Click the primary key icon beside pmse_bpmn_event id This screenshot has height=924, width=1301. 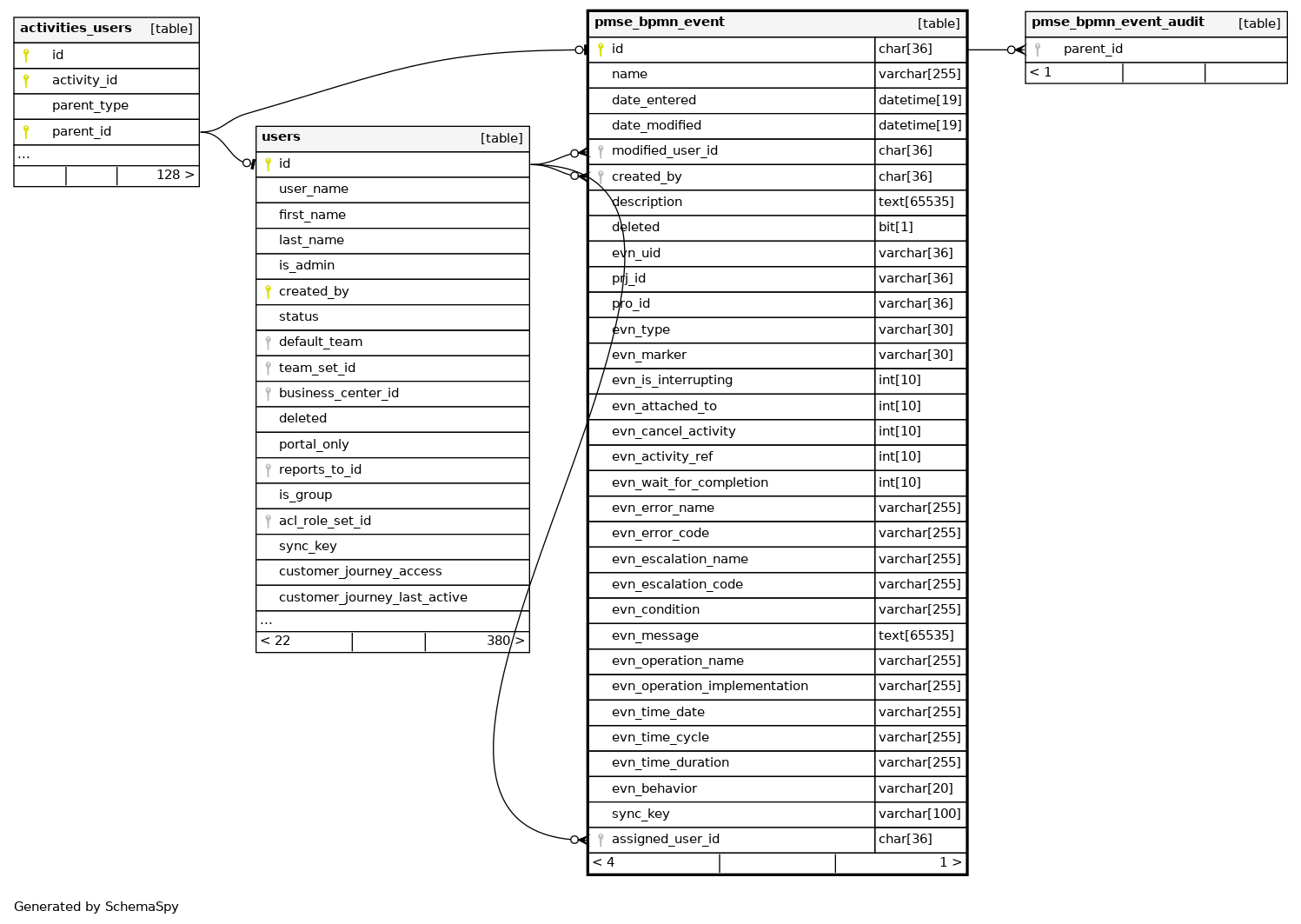coord(600,50)
